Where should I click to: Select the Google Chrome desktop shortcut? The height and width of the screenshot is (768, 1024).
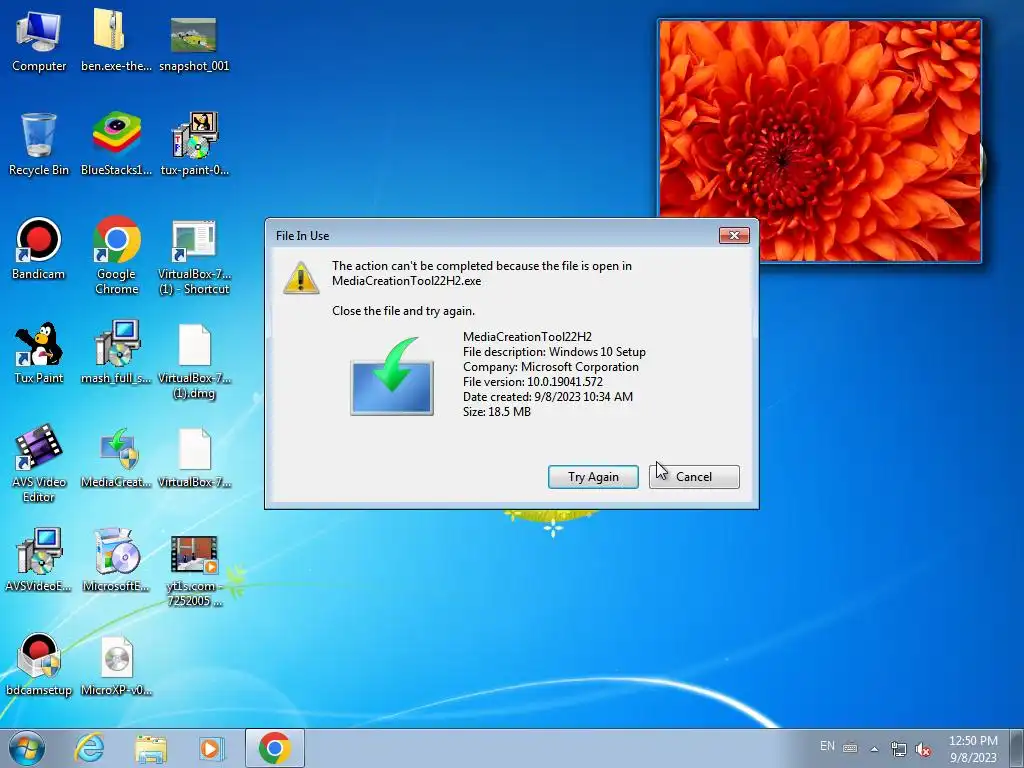pyautogui.click(x=116, y=255)
